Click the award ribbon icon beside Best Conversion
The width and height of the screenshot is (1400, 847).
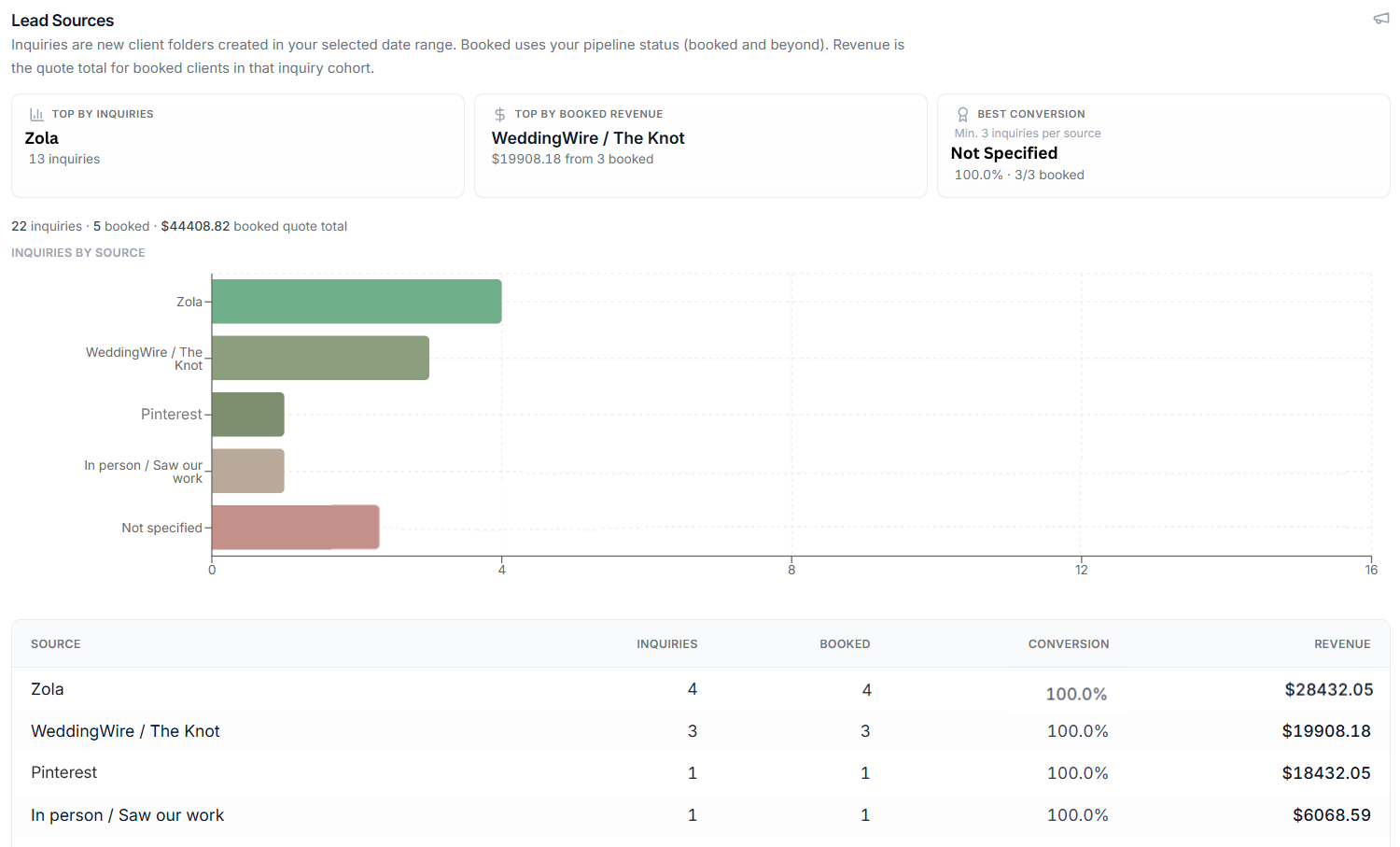coord(963,114)
